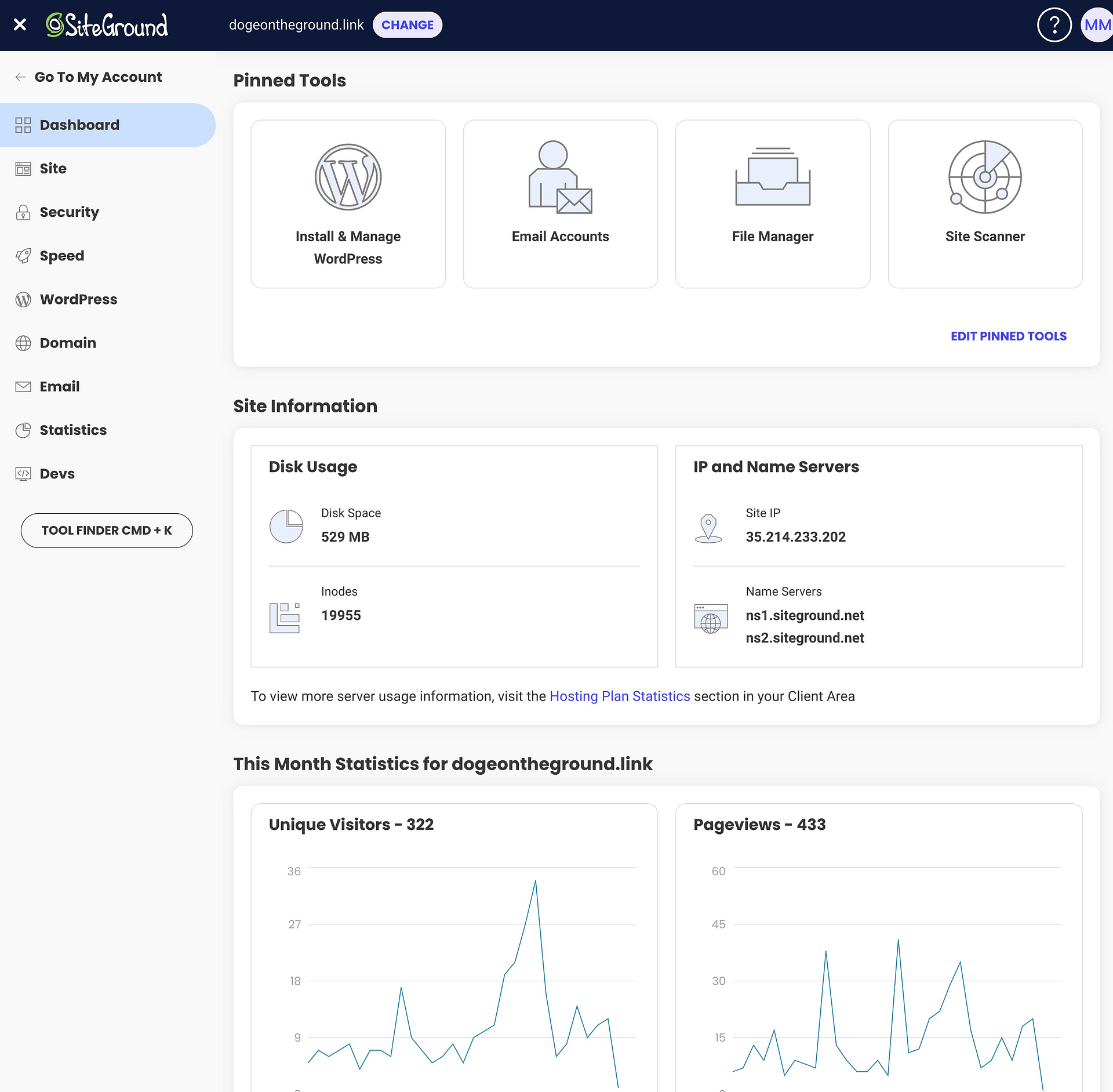1113x1092 pixels.
Task: Click the WordPress sidebar icon
Action: point(23,299)
